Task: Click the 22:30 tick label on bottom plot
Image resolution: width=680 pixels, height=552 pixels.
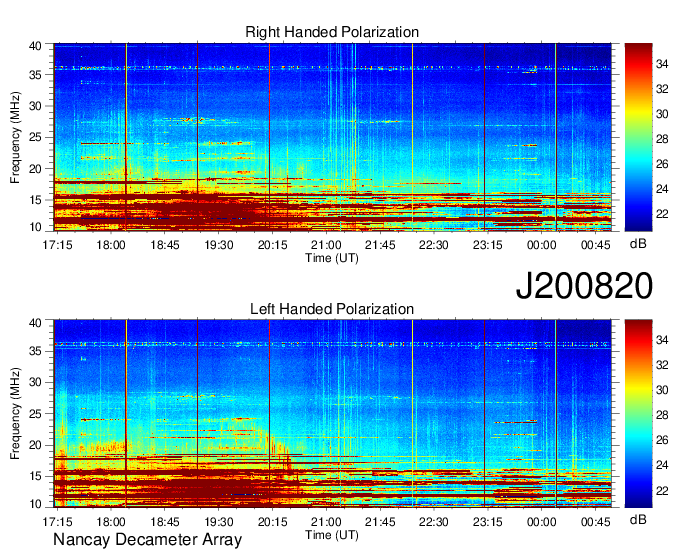Action: 434,522
